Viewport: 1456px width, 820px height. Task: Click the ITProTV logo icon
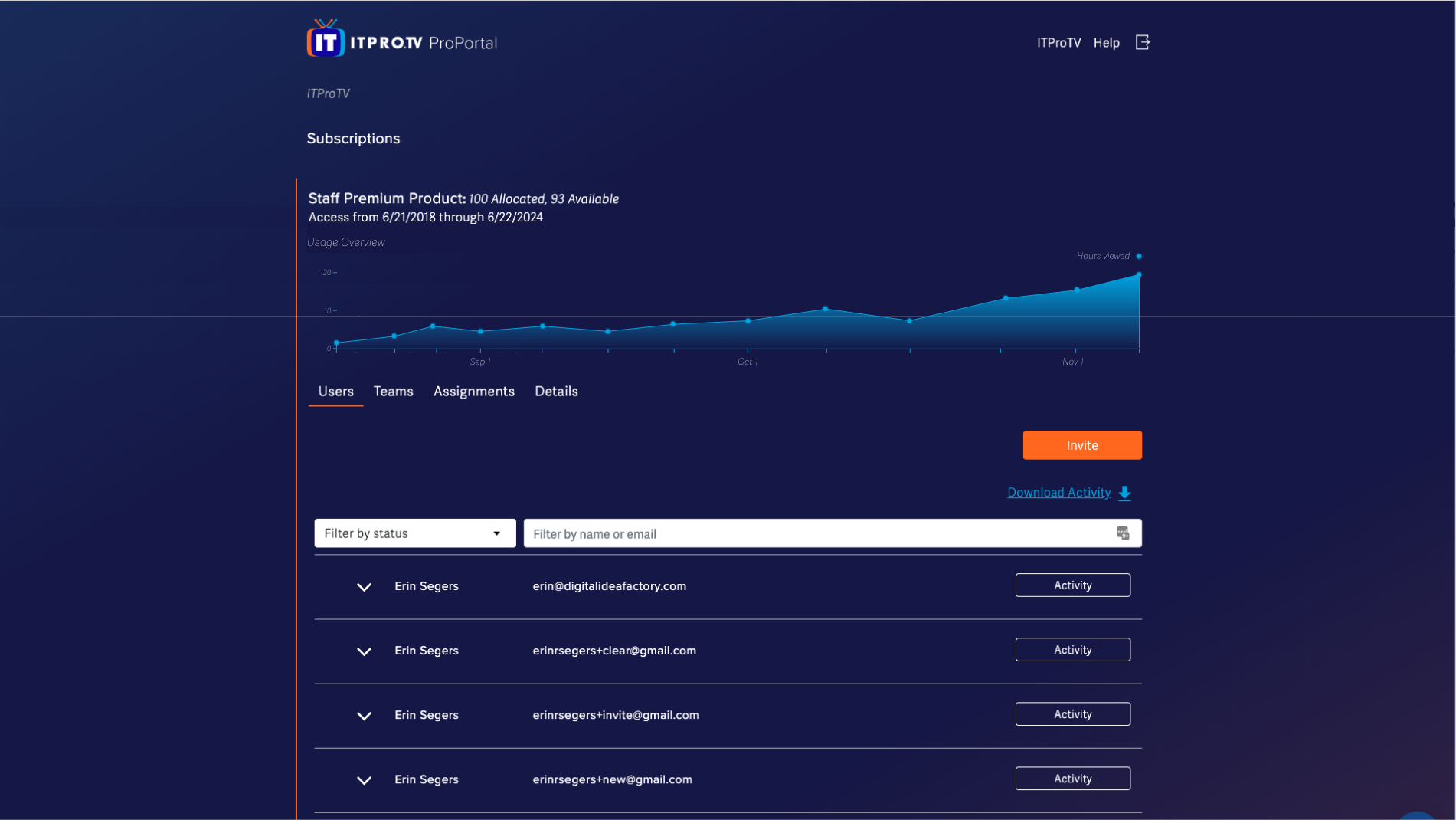pyautogui.click(x=326, y=39)
